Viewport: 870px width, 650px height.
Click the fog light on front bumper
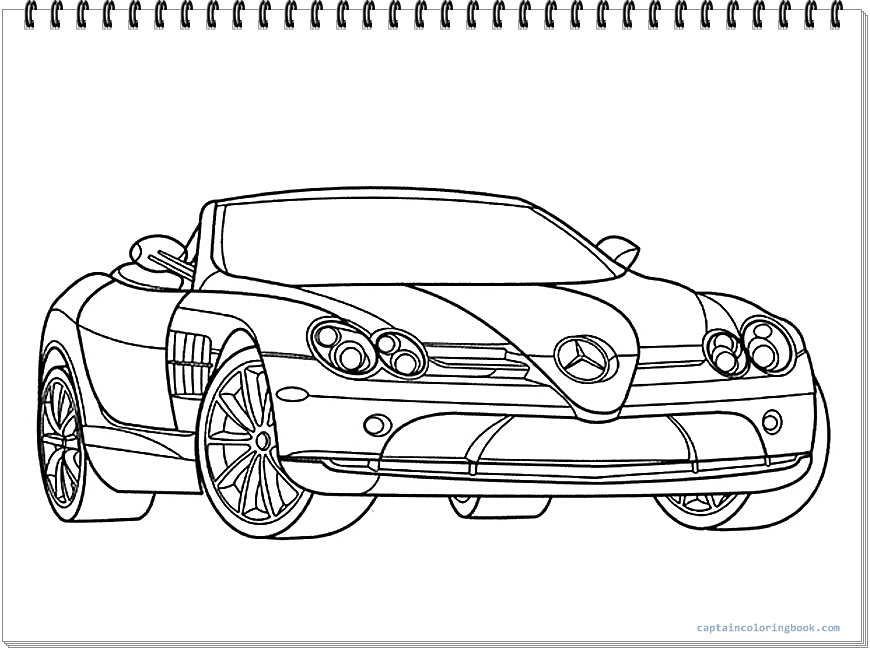(376, 423)
